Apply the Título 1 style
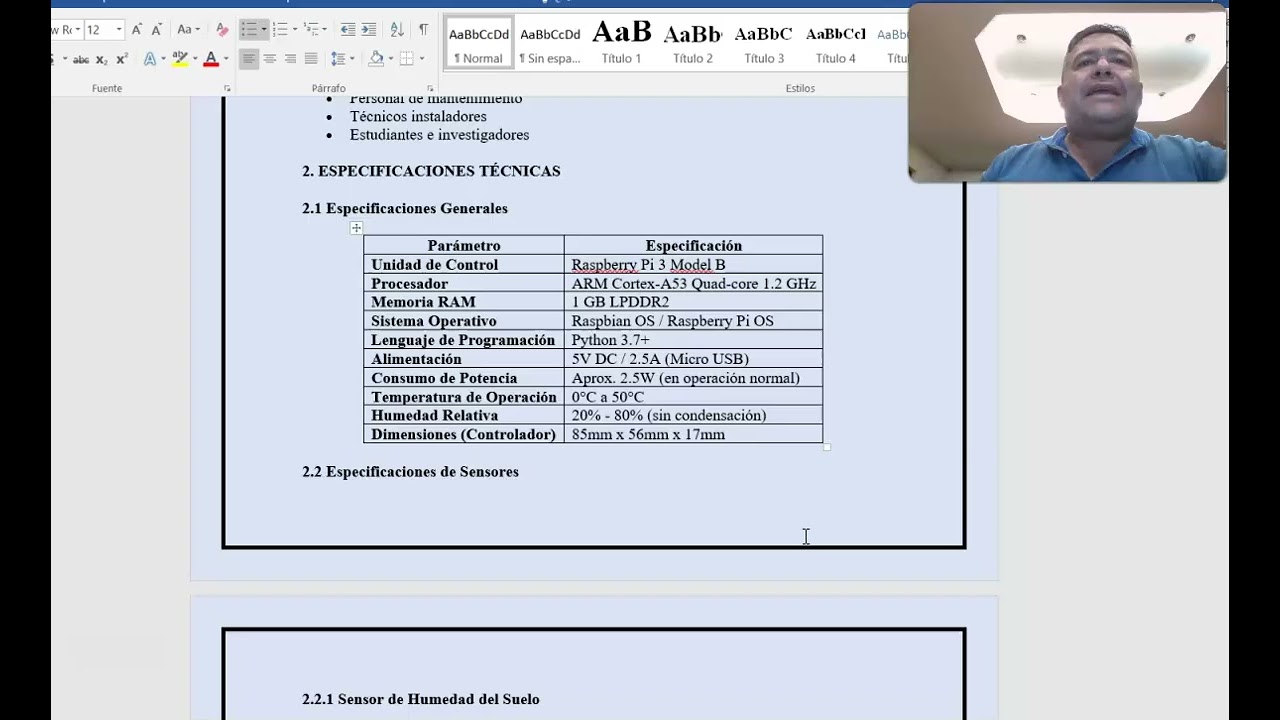Screen dimensions: 1280x720 tap(621, 43)
